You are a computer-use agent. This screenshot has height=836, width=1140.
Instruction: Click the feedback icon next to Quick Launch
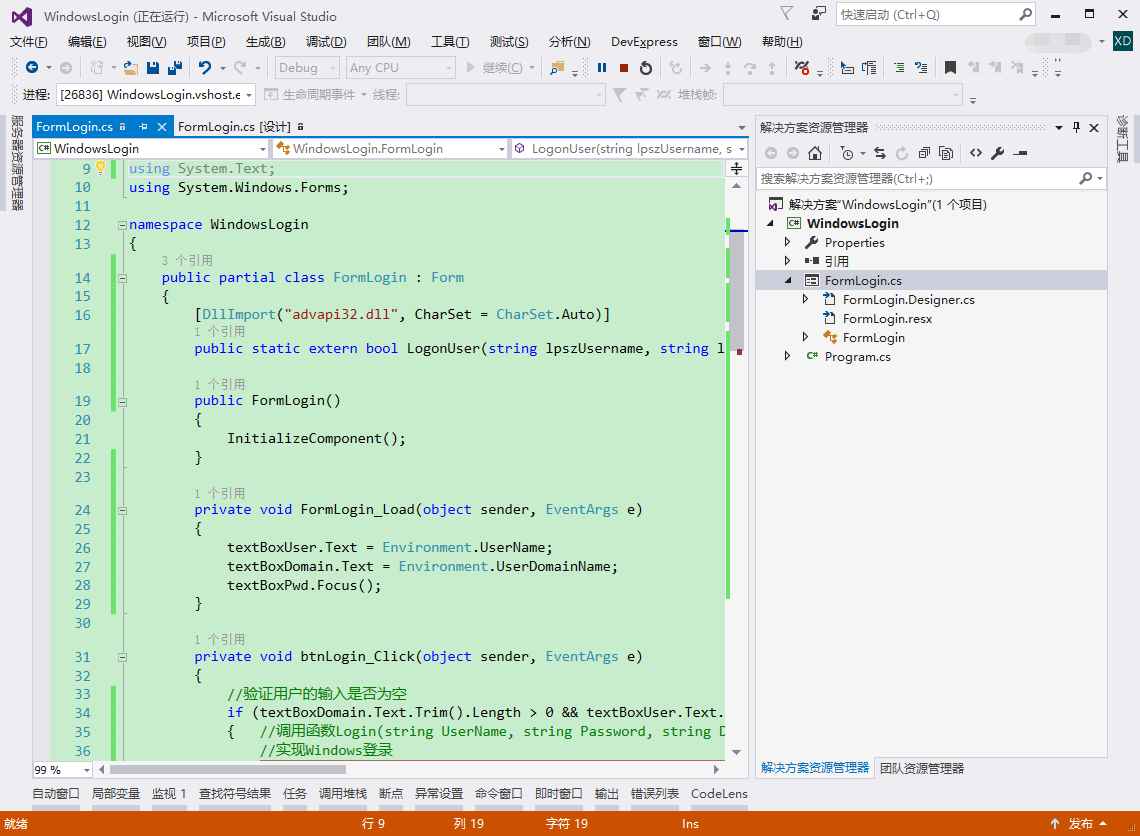pyautogui.click(x=819, y=13)
